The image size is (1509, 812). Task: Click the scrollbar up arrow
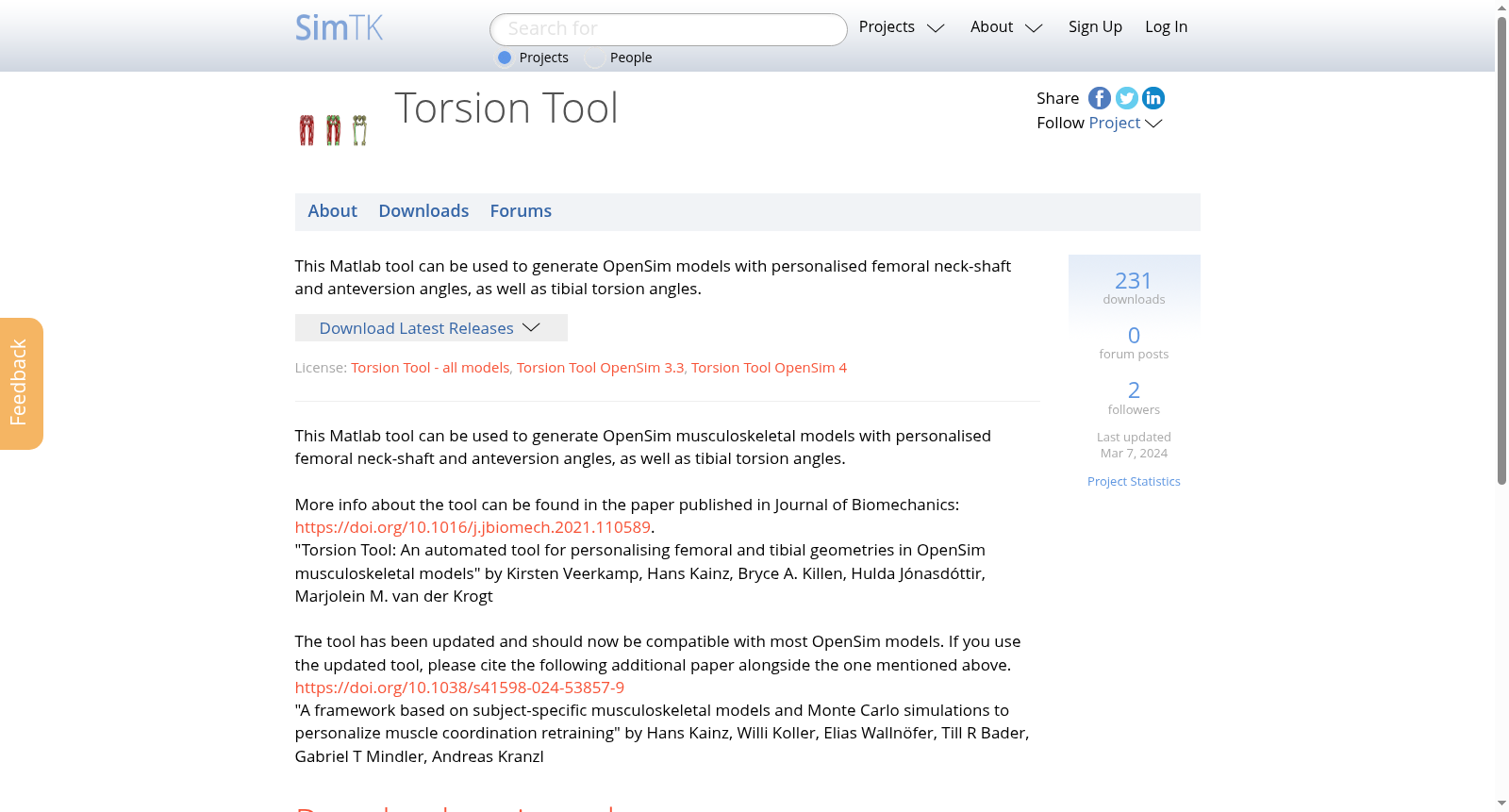1501,8
